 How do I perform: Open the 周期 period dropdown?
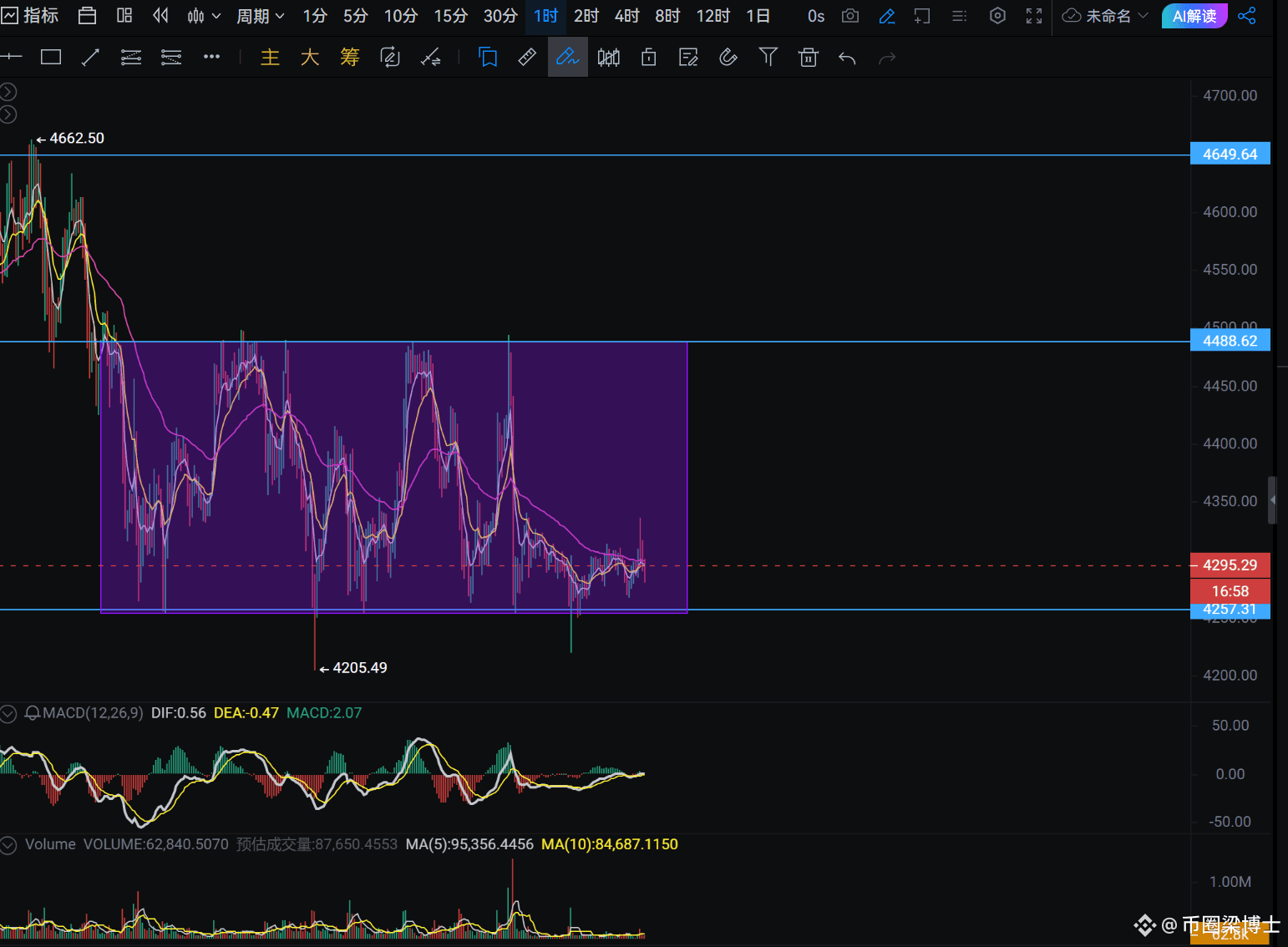pyautogui.click(x=261, y=16)
